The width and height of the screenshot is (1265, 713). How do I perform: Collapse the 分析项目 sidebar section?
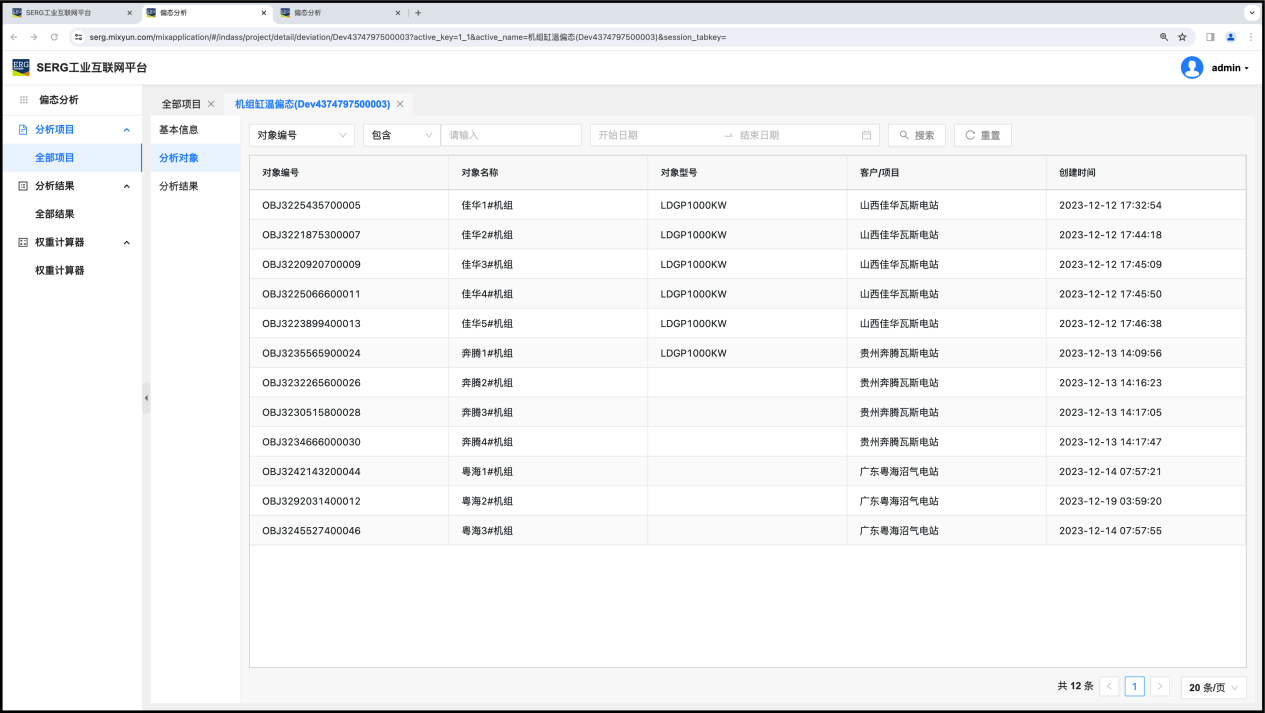pos(126,129)
